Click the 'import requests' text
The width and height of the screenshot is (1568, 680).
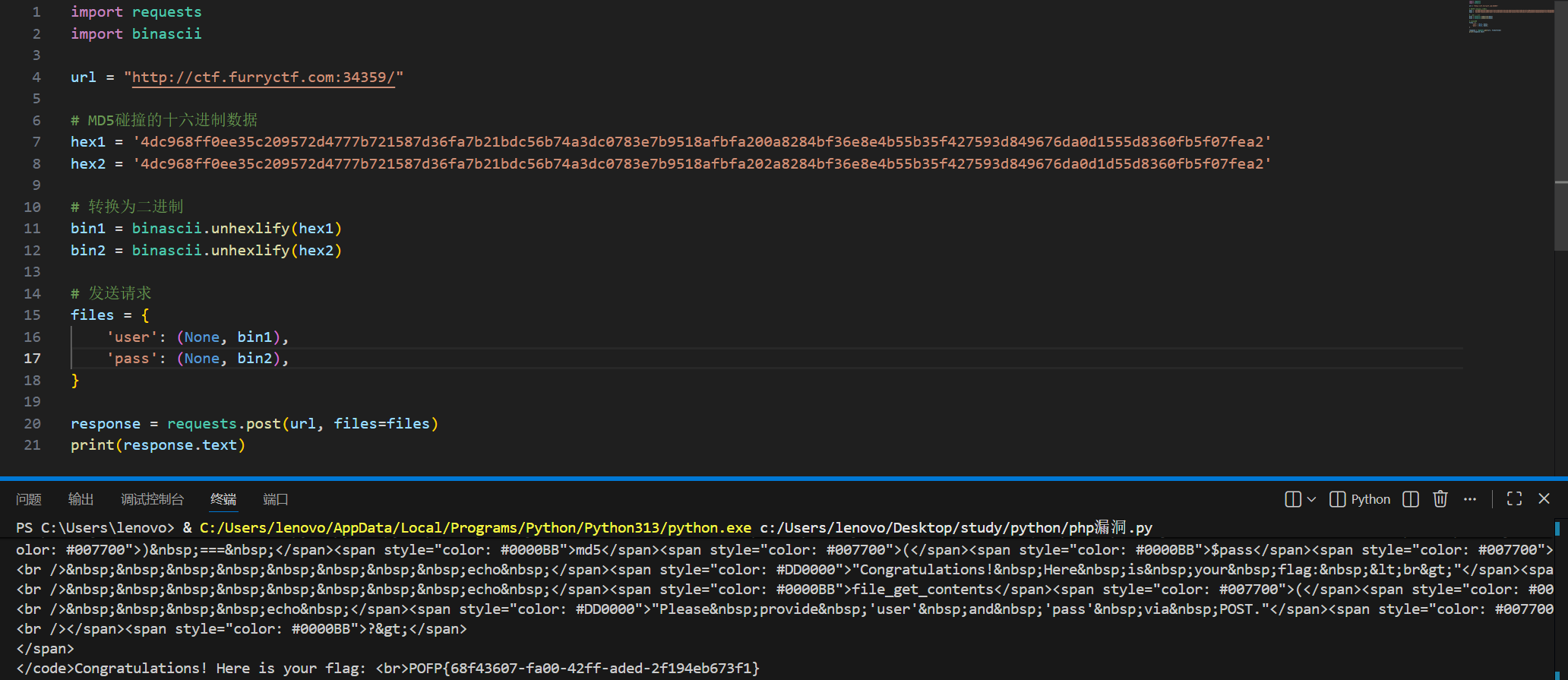(x=136, y=12)
